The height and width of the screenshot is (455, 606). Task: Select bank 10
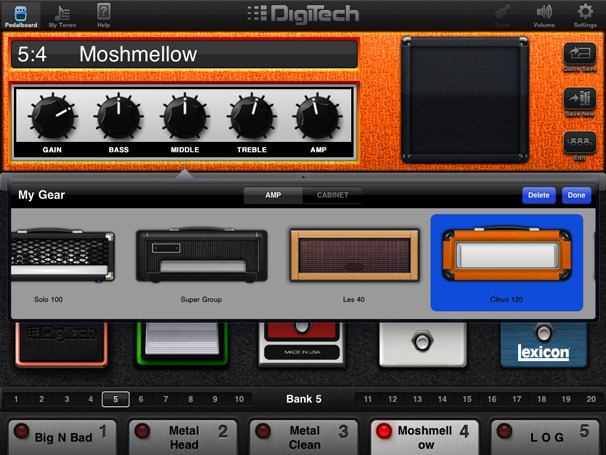point(239,399)
